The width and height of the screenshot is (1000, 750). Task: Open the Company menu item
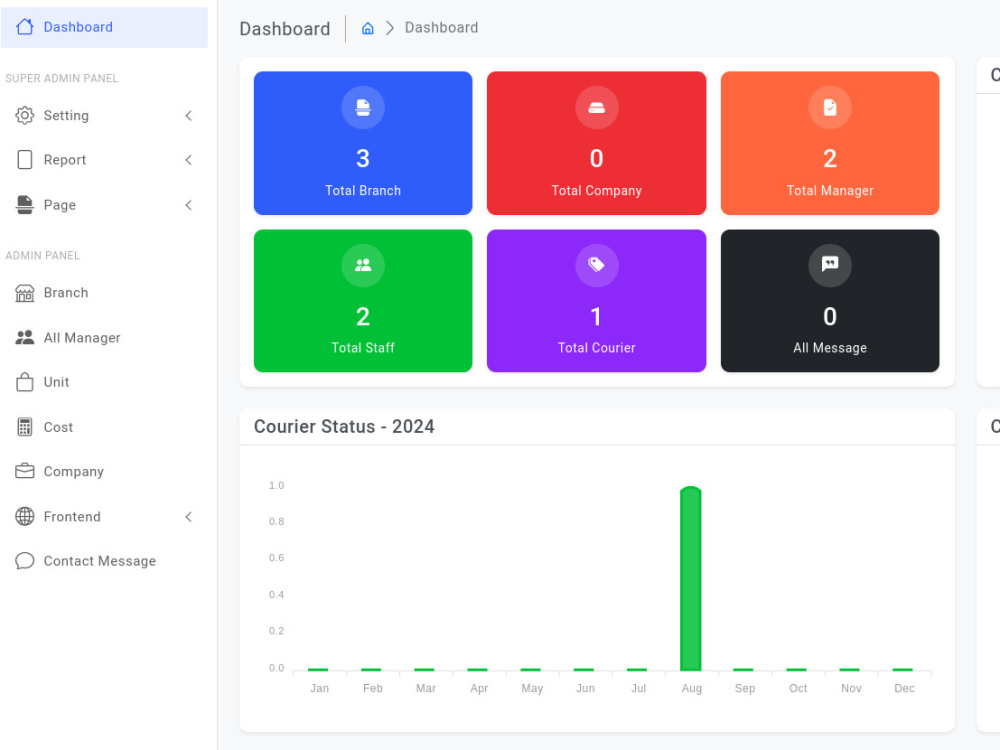104,471
